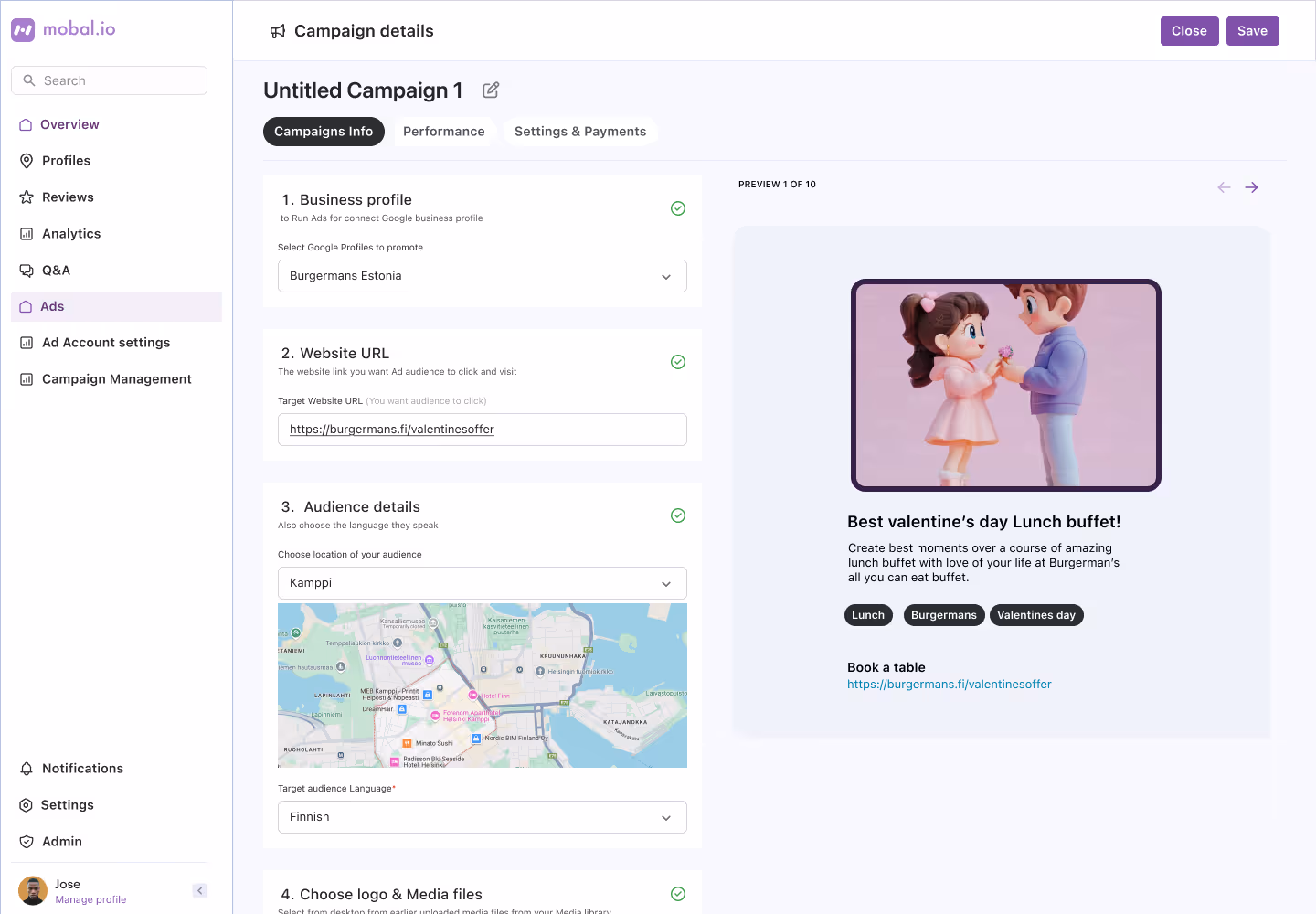Click the search magnifier icon in sidebar

29,80
